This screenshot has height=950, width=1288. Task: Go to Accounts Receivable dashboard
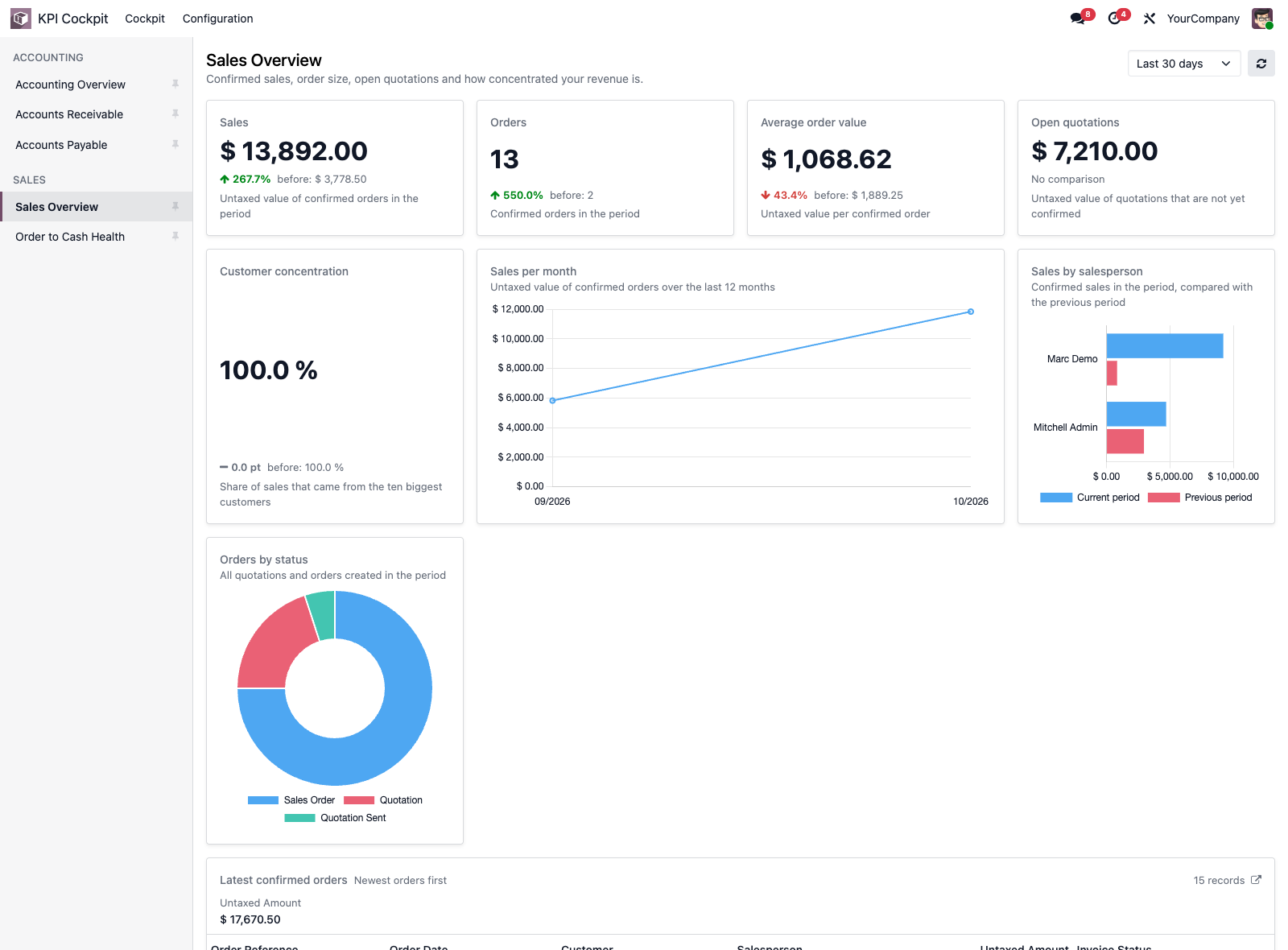click(x=69, y=114)
